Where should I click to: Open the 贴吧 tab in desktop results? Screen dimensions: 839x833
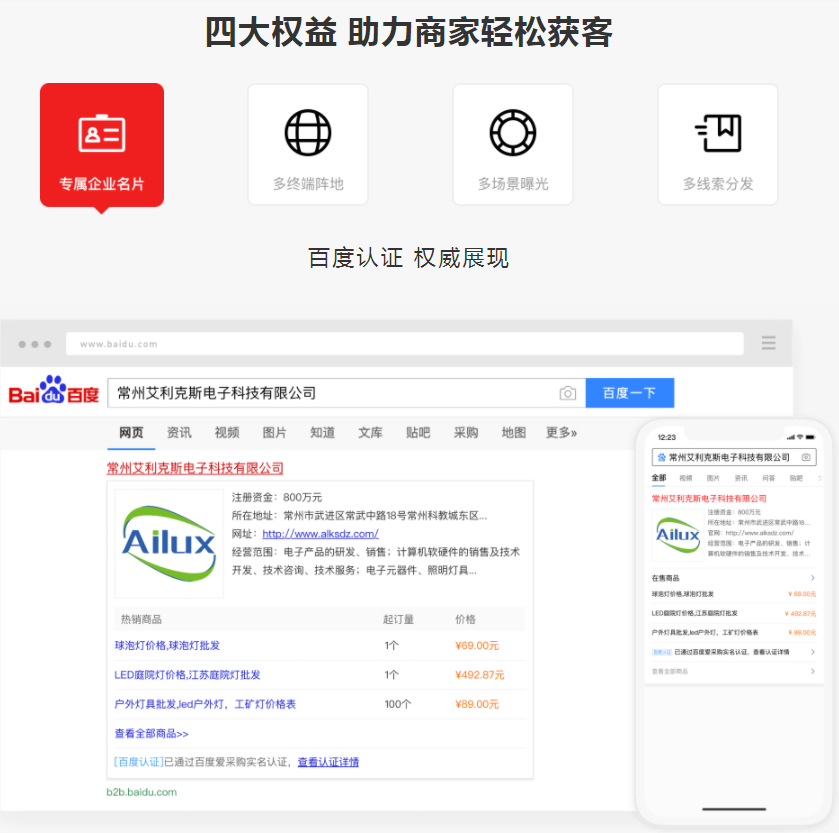[x=418, y=432]
